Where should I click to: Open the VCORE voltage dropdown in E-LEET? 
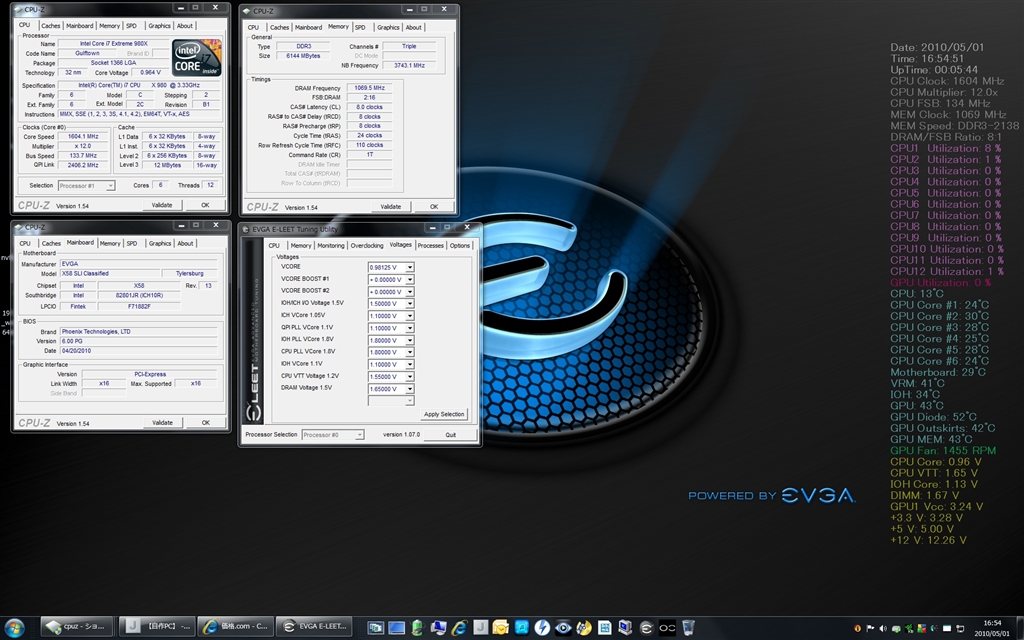coord(409,267)
